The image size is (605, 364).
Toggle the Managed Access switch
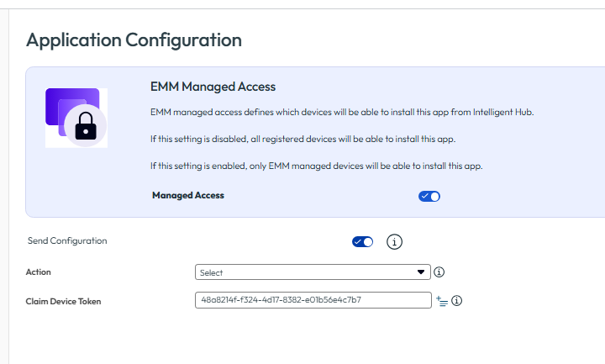coord(429,196)
